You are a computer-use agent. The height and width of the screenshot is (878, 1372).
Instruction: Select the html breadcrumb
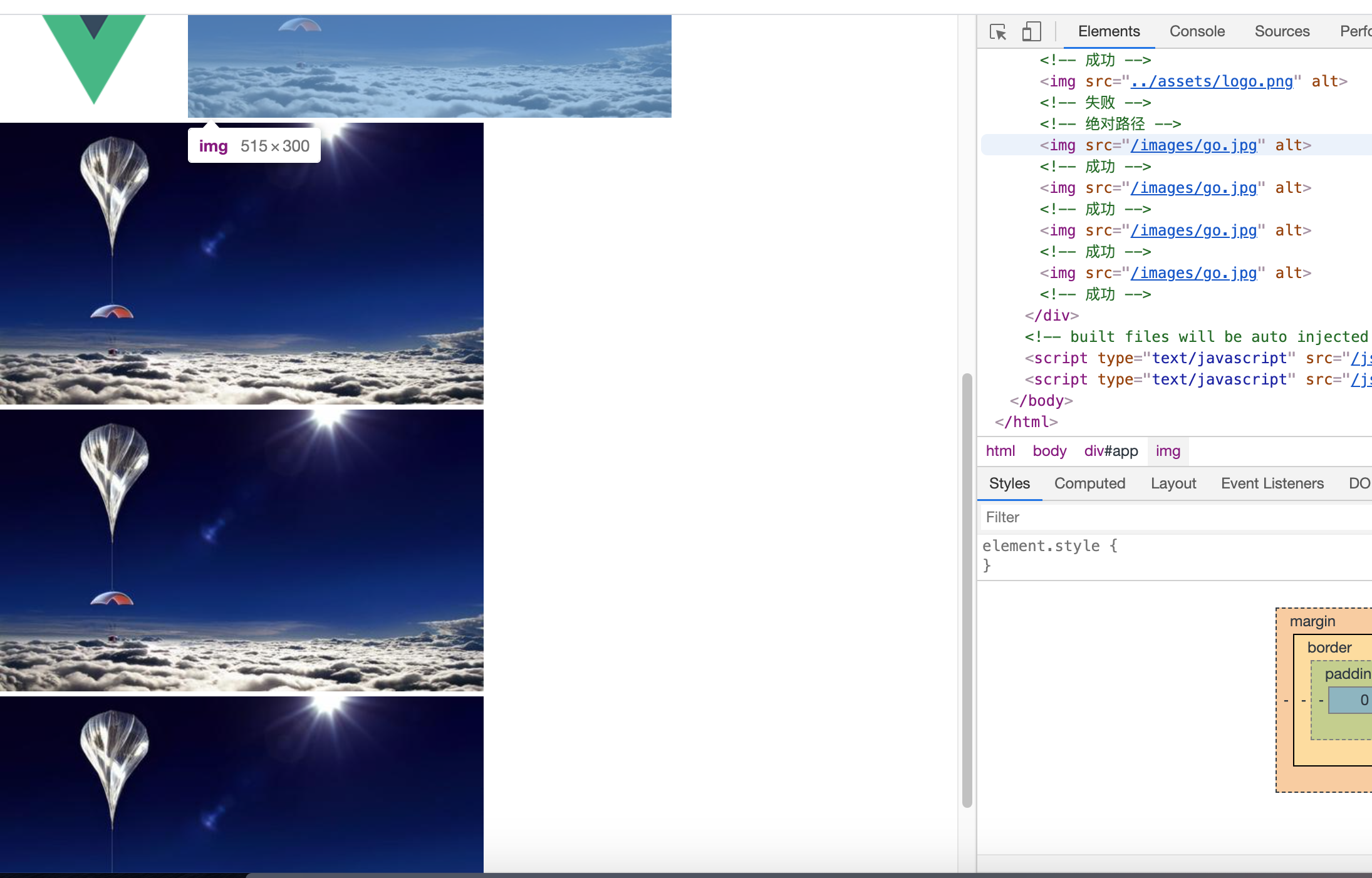click(x=1000, y=451)
